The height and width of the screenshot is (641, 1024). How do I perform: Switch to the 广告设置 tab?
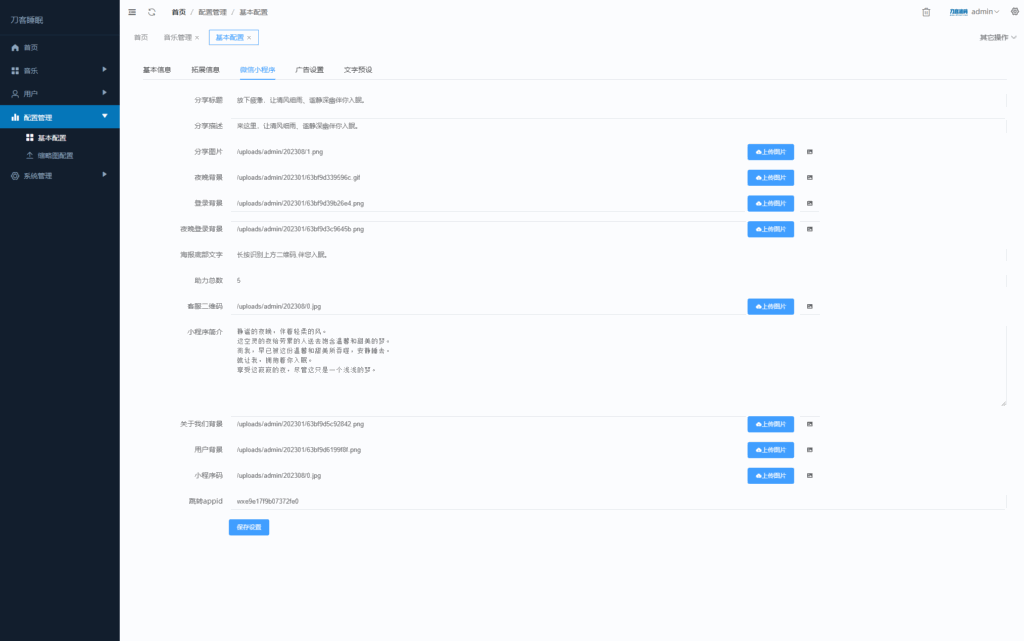[309, 70]
